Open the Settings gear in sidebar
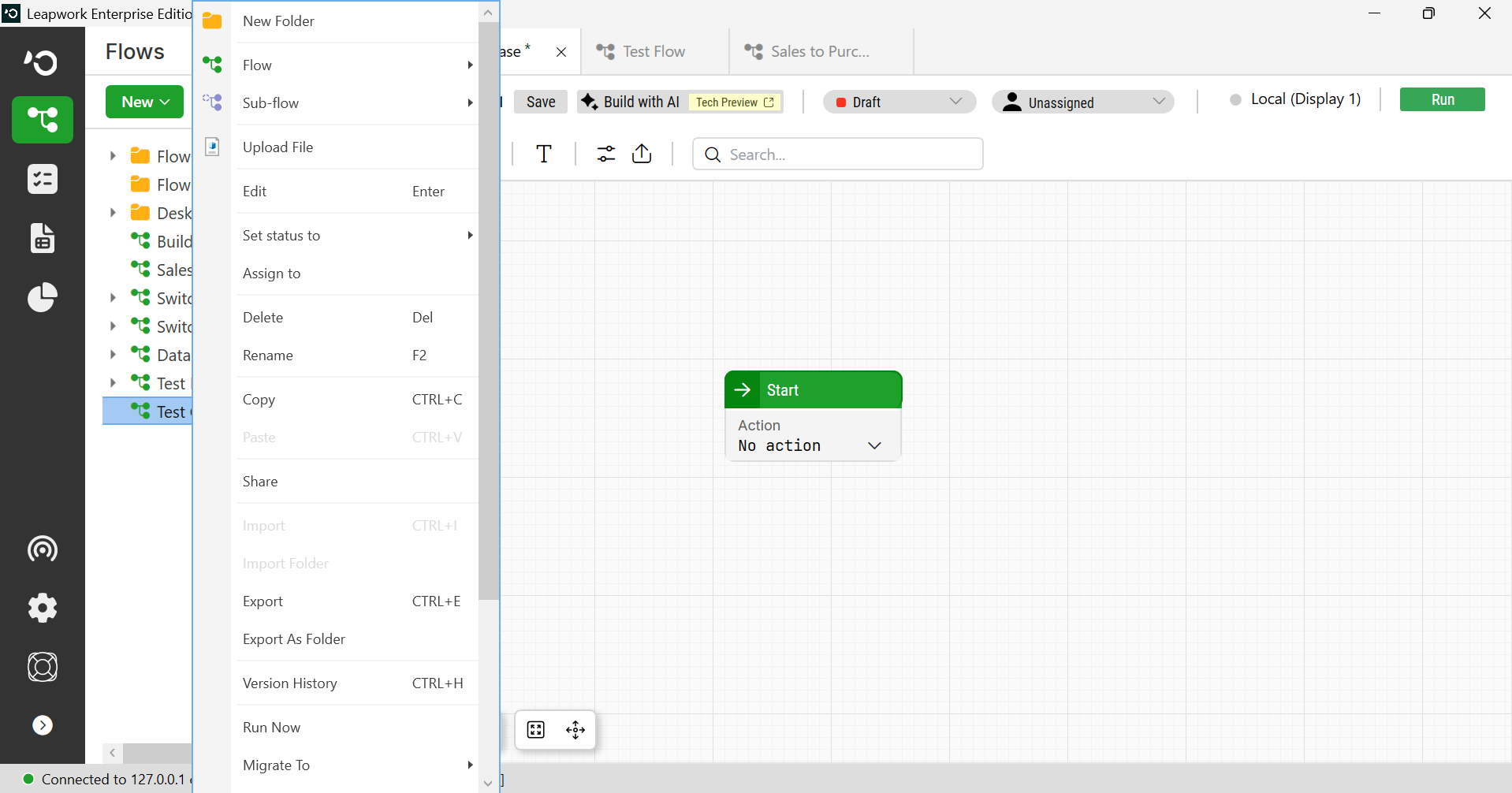 (x=43, y=608)
